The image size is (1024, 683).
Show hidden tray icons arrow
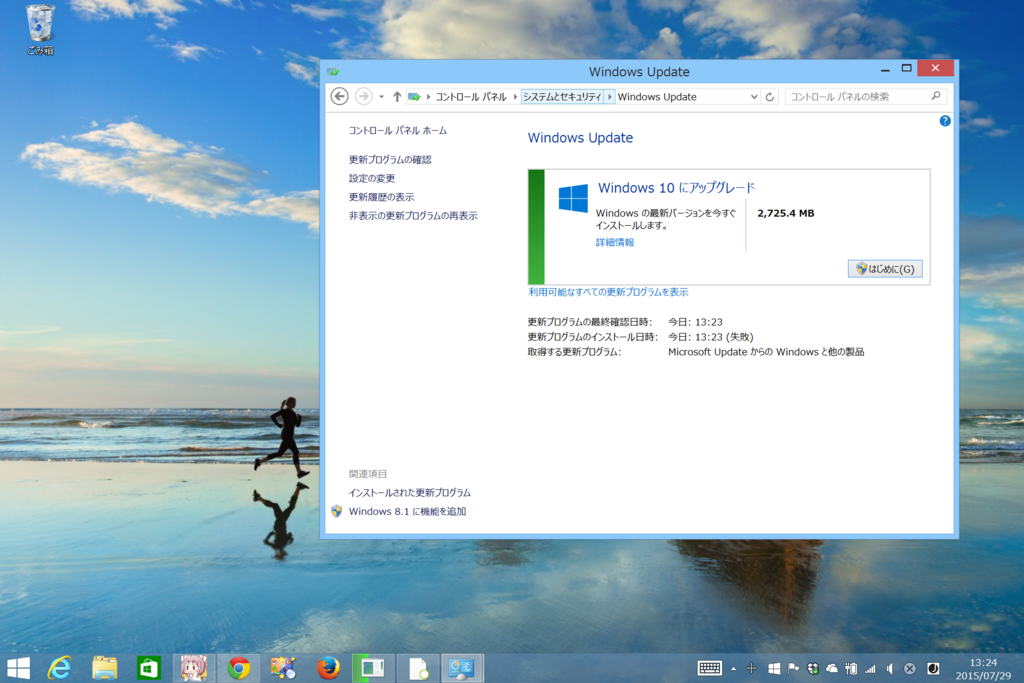pyautogui.click(x=733, y=669)
